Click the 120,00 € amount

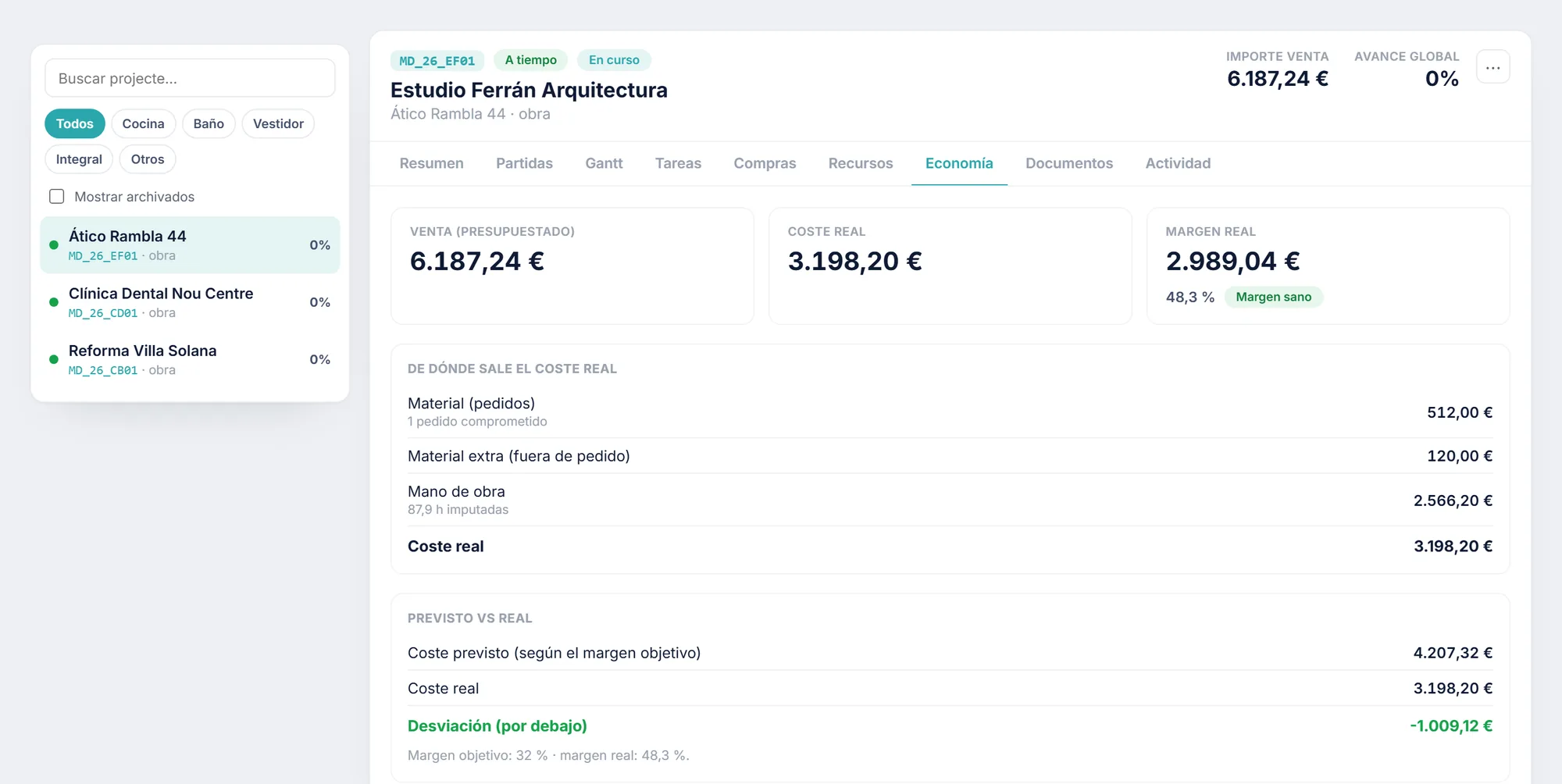point(1460,456)
